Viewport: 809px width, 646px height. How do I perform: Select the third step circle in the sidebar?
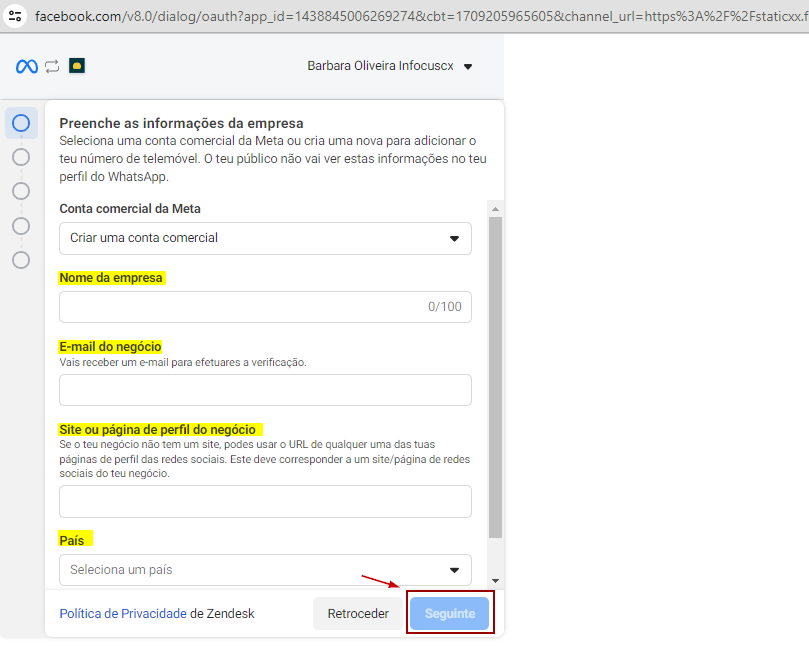click(21, 191)
